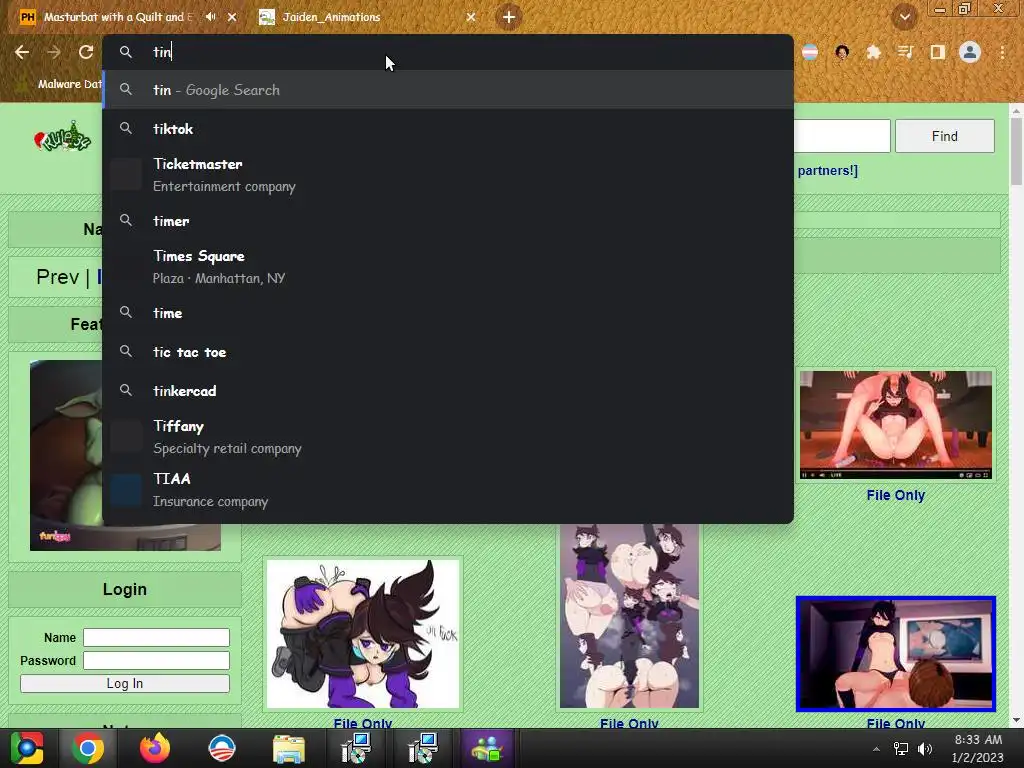The image size is (1024, 768).
Task: Open the second installer taskbar icon
Action: 423,748
